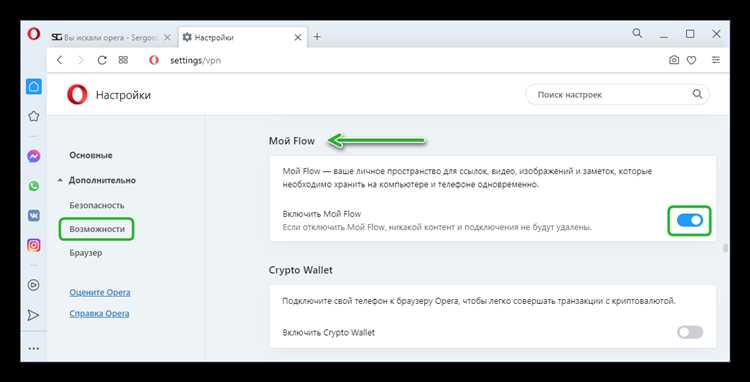Go forward with the forward arrow

point(80,60)
